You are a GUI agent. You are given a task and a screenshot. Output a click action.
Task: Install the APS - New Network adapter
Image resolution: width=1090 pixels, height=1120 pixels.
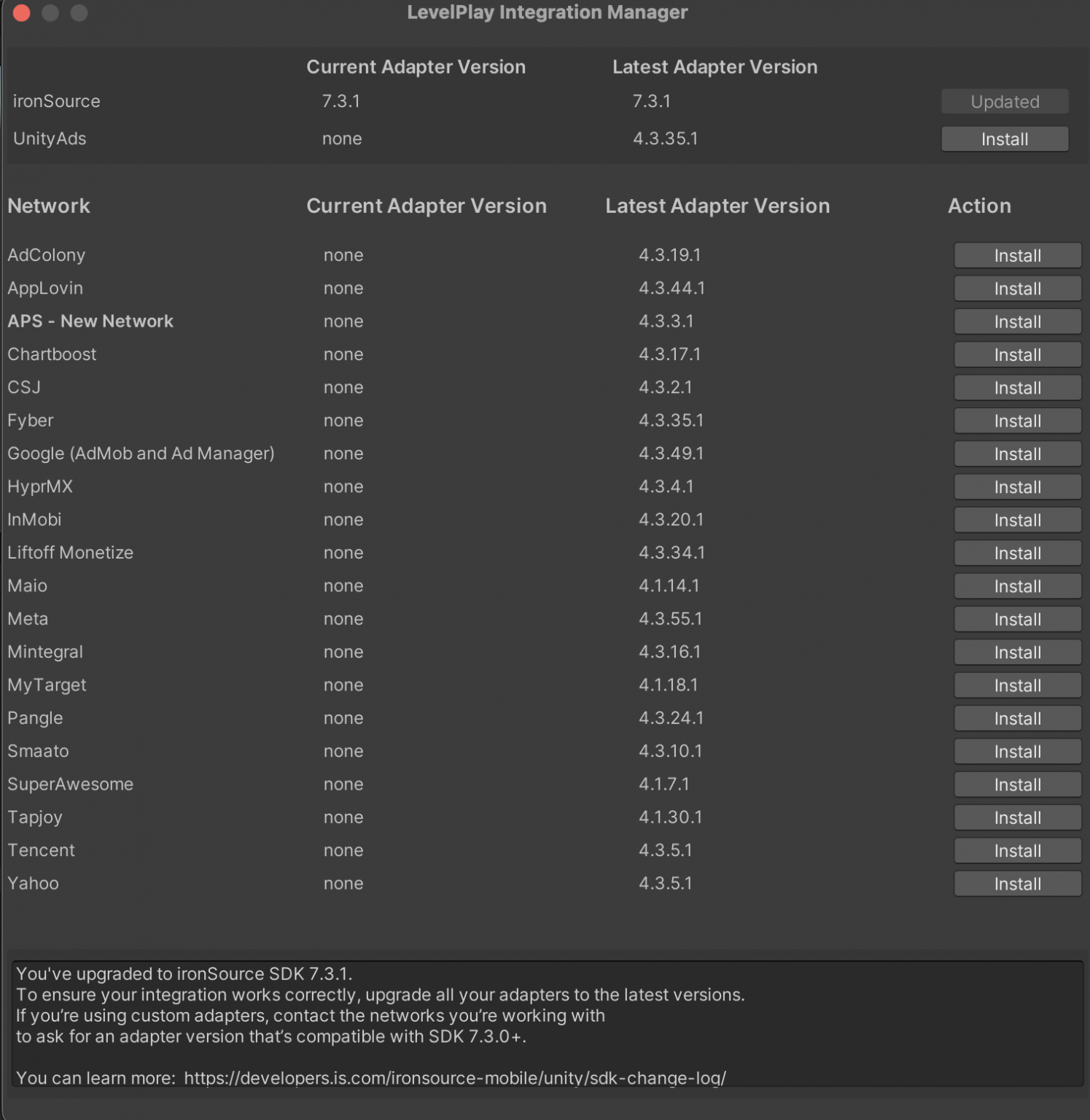(1017, 321)
